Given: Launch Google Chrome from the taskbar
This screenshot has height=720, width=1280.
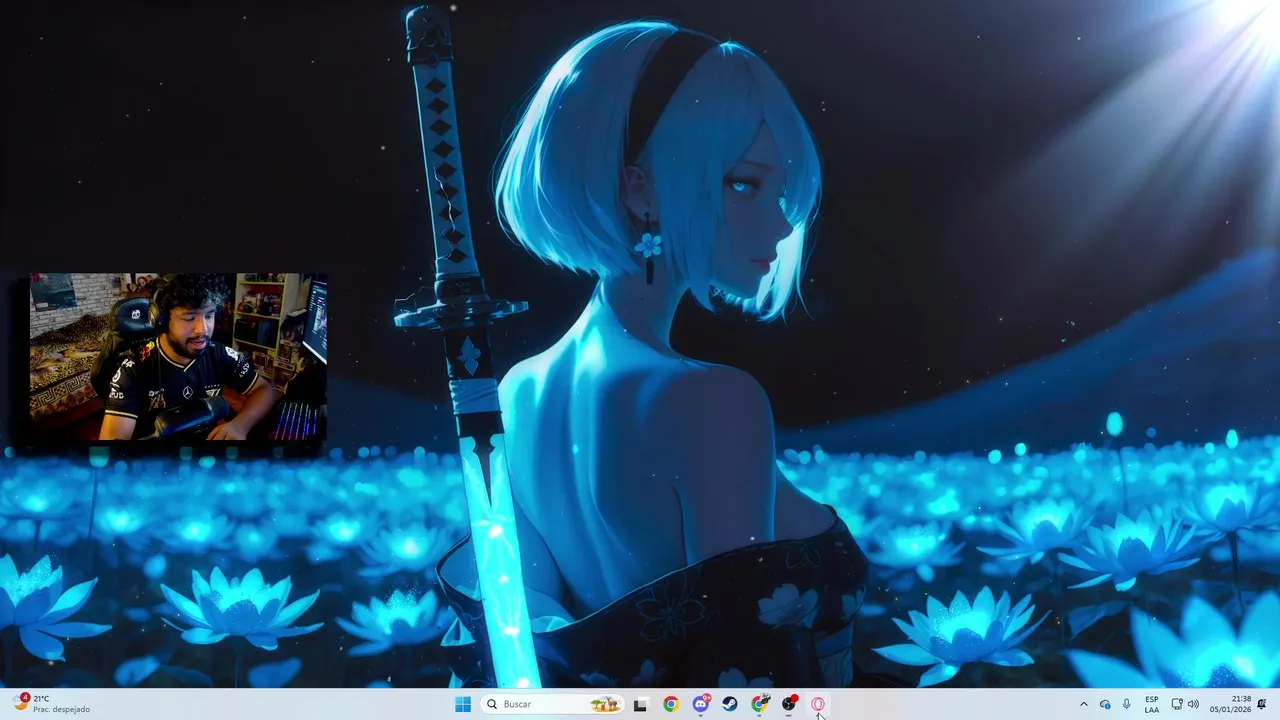Looking at the screenshot, I should [x=670, y=704].
